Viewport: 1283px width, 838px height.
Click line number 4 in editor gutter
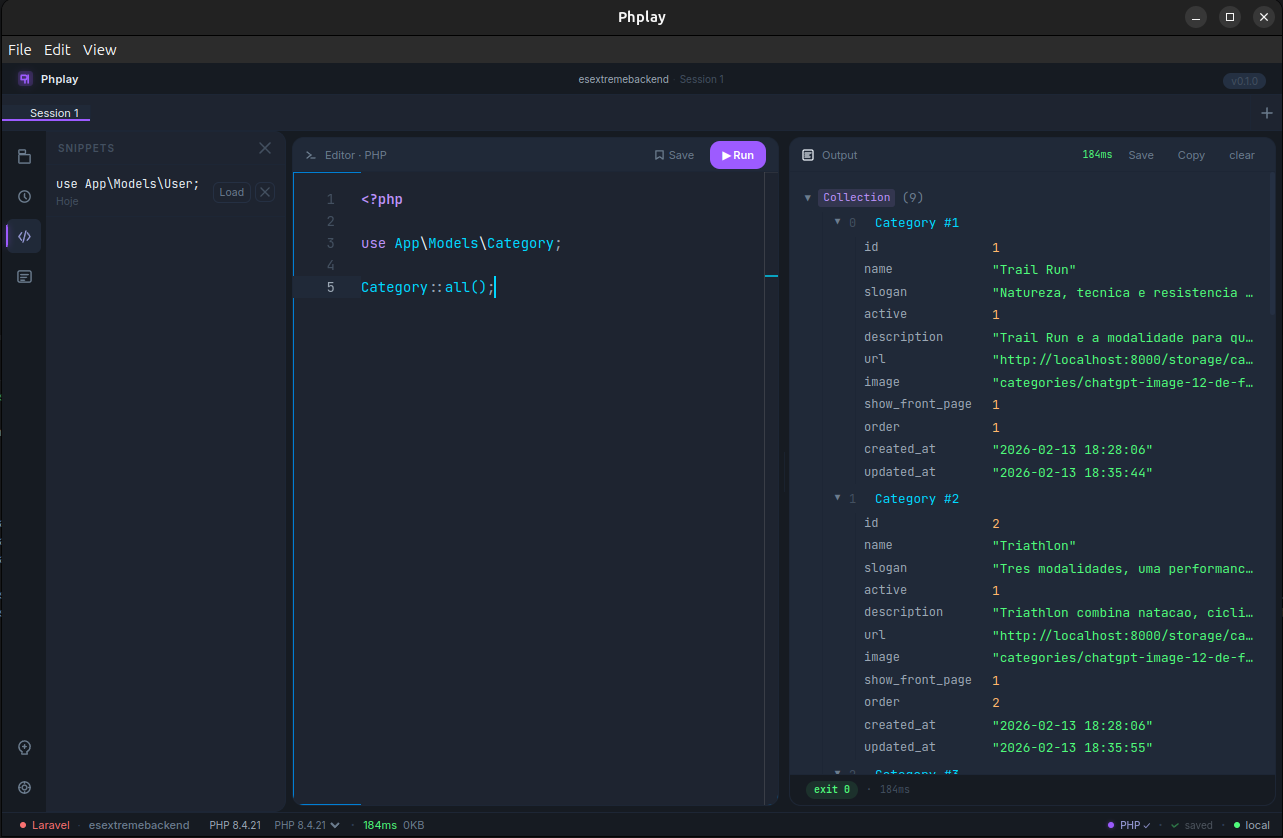click(330, 265)
